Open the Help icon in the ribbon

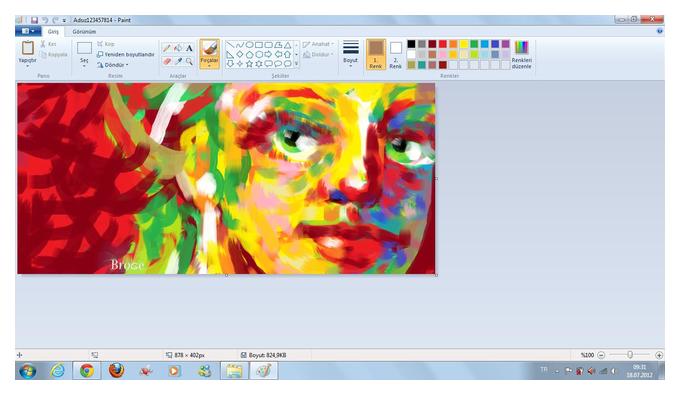point(660,31)
